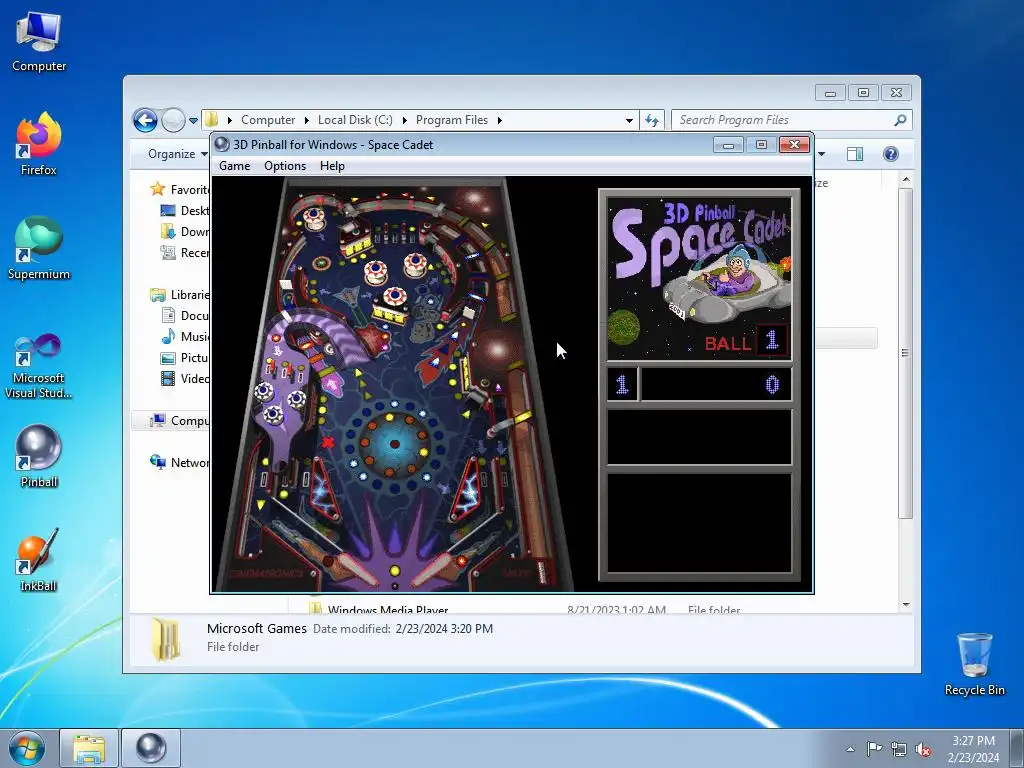Launch Supermium from the desktop
The width and height of the screenshot is (1024, 768).
pyautogui.click(x=39, y=249)
